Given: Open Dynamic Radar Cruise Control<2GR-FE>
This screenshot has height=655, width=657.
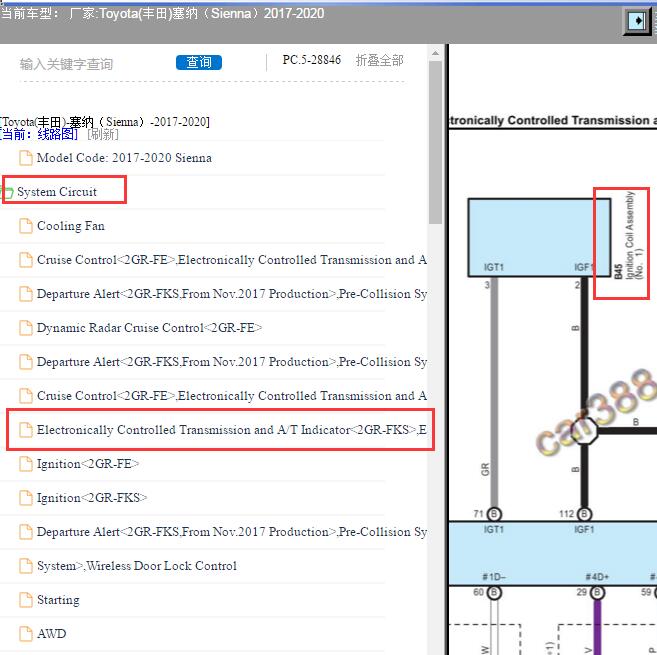Looking at the screenshot, I should tap(149, 328).
